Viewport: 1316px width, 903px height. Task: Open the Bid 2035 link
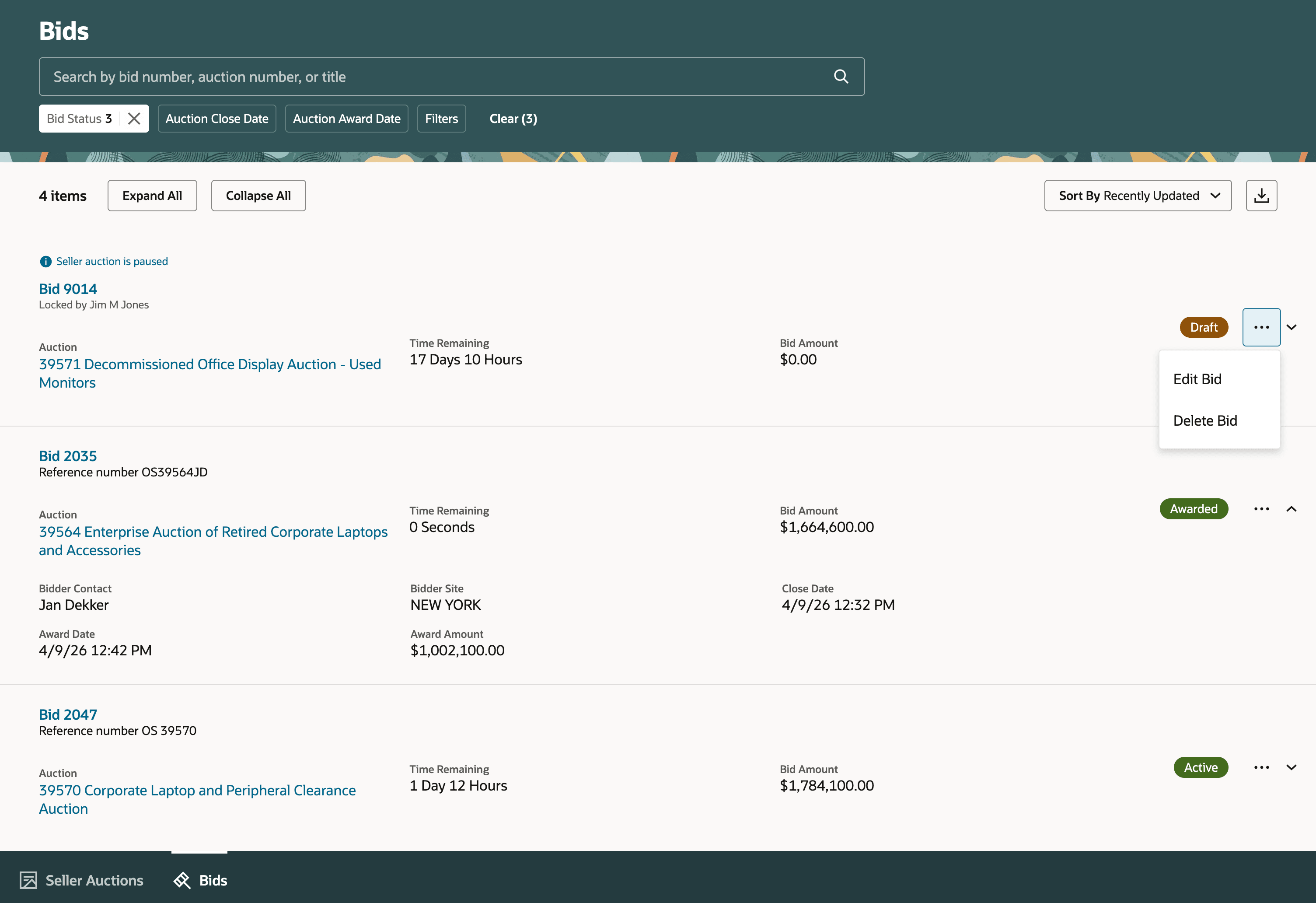[68, 456]
